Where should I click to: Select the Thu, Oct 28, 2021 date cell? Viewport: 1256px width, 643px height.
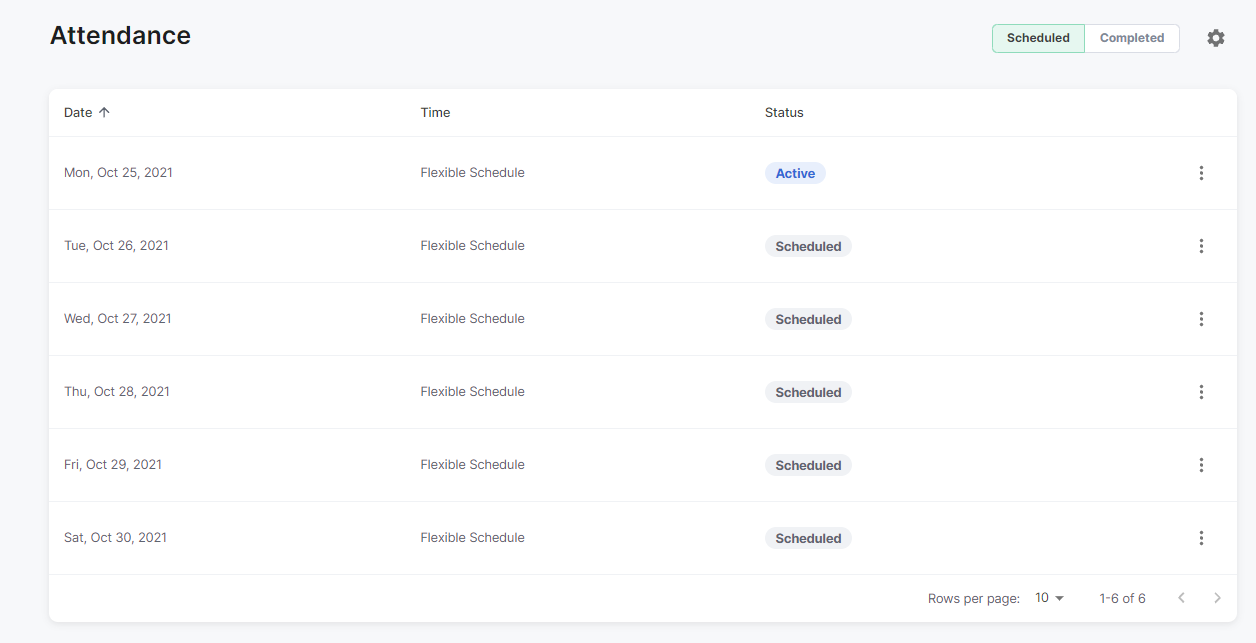click(117, 391)
